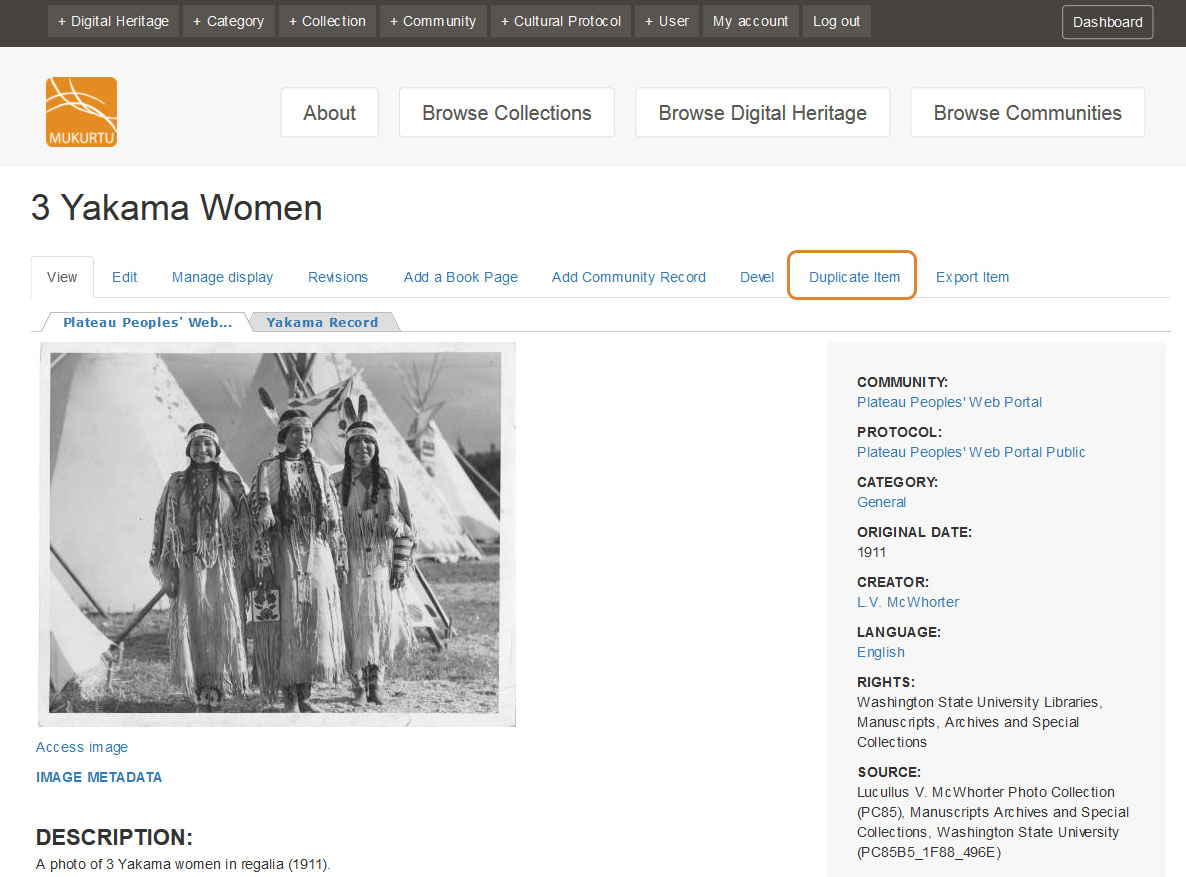The width and height of the screenshot is (1186, 877).
Task: Click the ORIGINAL DATE: field label
Action: (x=914, y=532)
